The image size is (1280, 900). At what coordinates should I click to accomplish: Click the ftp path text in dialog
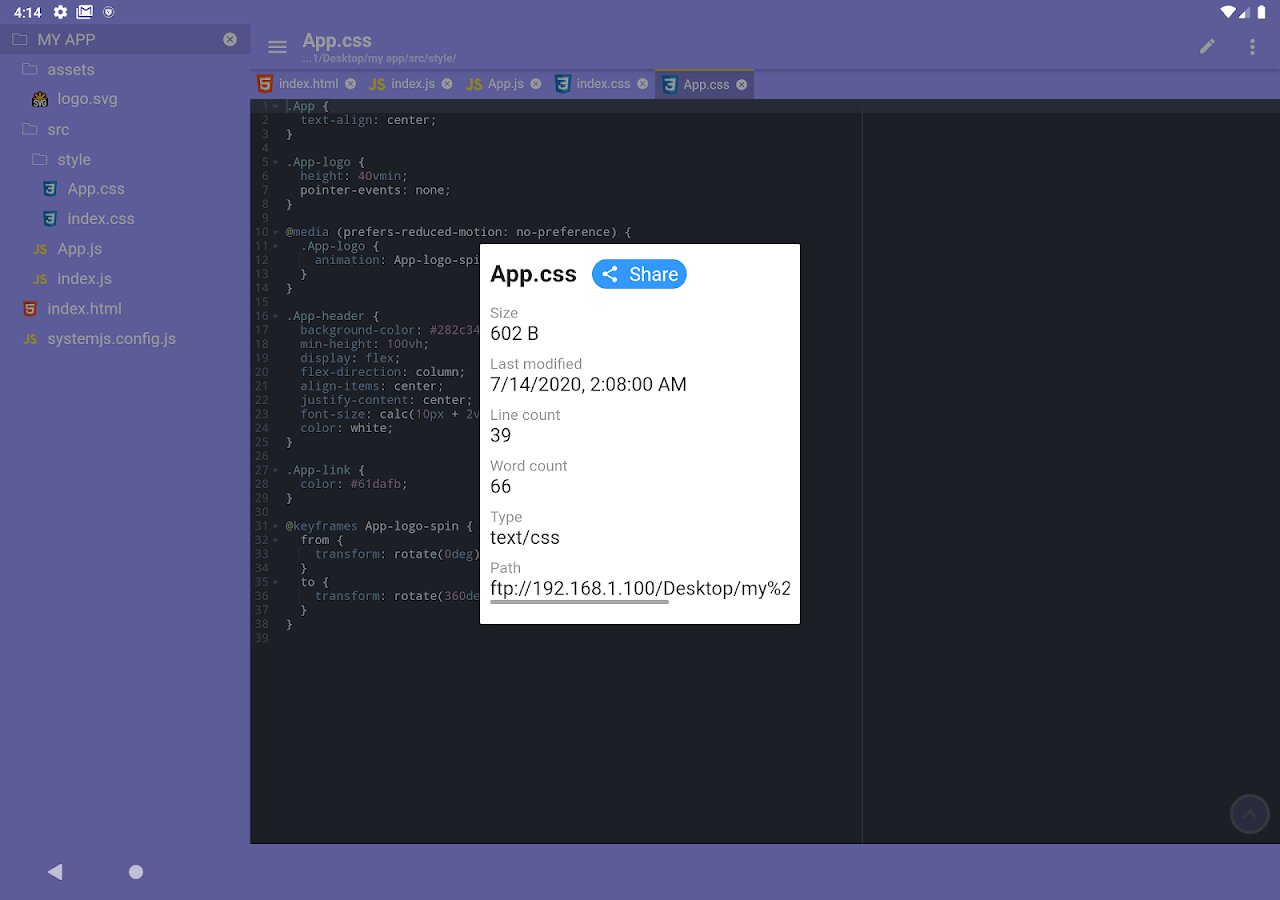(640, 588)
